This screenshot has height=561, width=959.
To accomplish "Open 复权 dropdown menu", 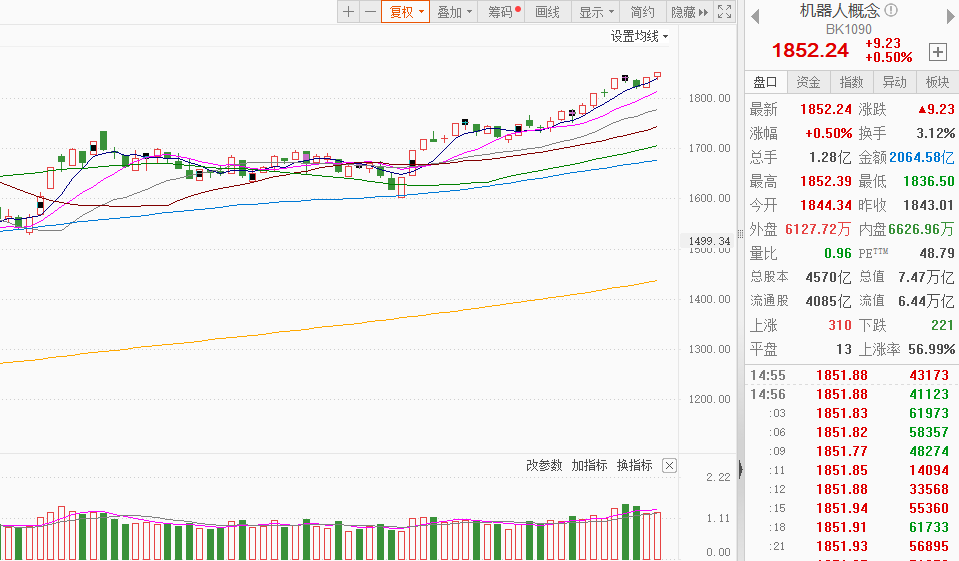I will (407, 12).
